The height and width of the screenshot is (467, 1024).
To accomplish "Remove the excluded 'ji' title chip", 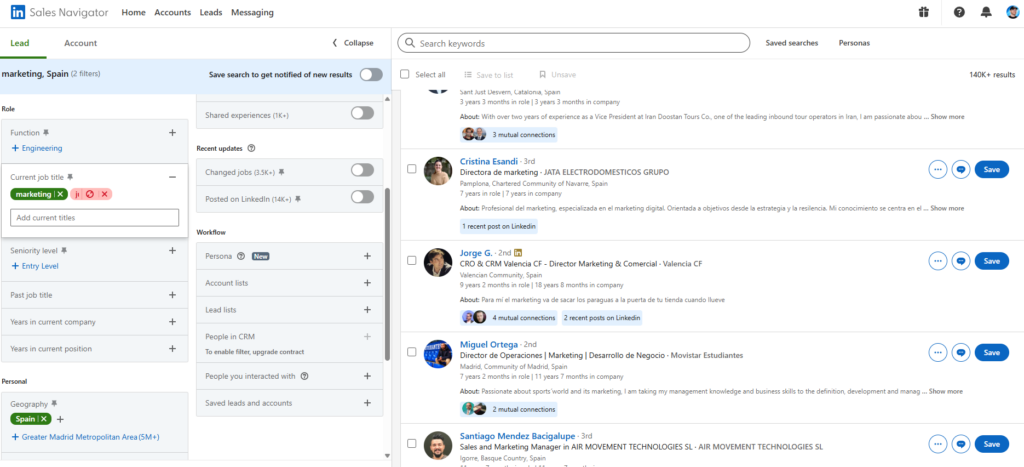I will (x=104, y=194).
